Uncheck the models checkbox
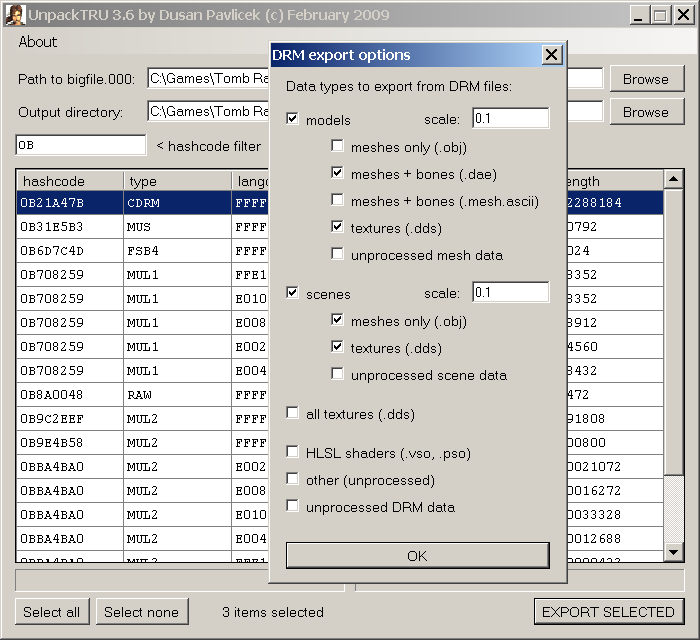Screen dimensions: 700x640 [293, 120]
